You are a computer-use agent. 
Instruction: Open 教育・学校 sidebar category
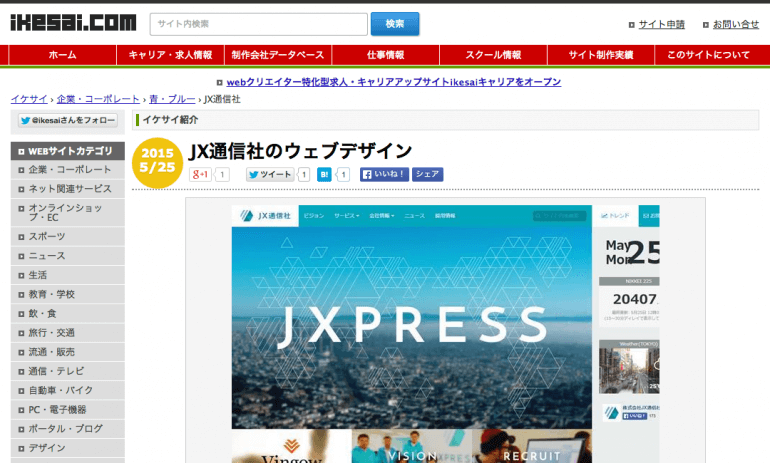coord(68,295)
